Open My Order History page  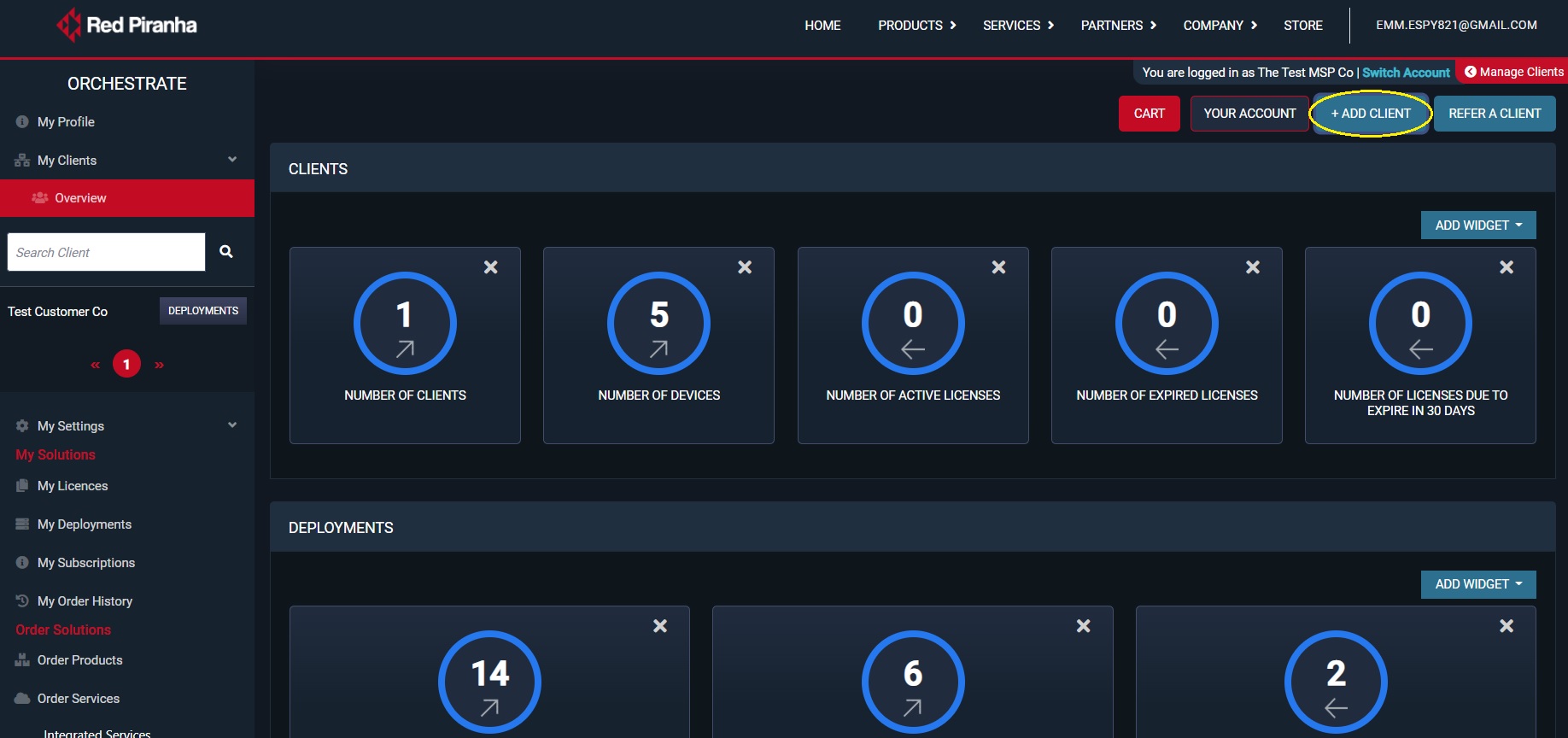click(85, 601)
